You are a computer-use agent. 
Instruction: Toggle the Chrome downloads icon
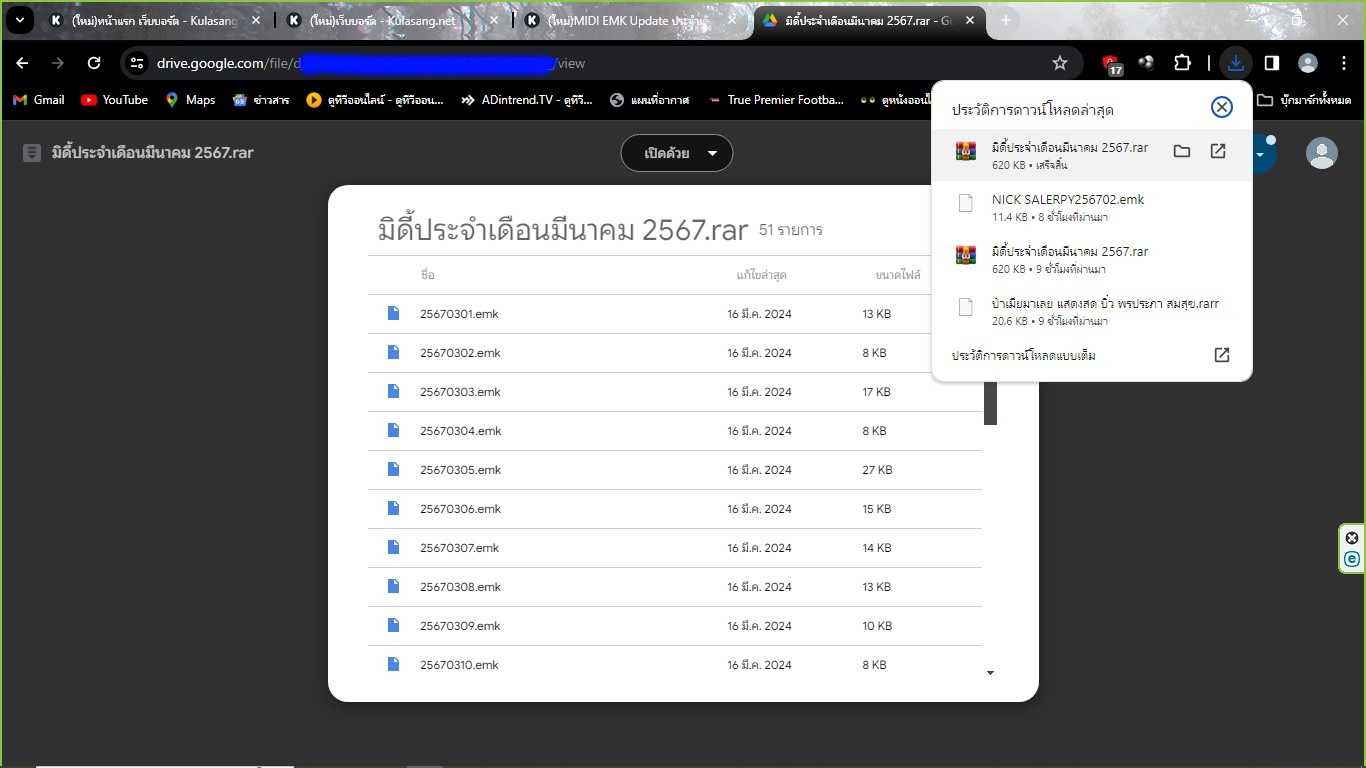point(1236,63)
